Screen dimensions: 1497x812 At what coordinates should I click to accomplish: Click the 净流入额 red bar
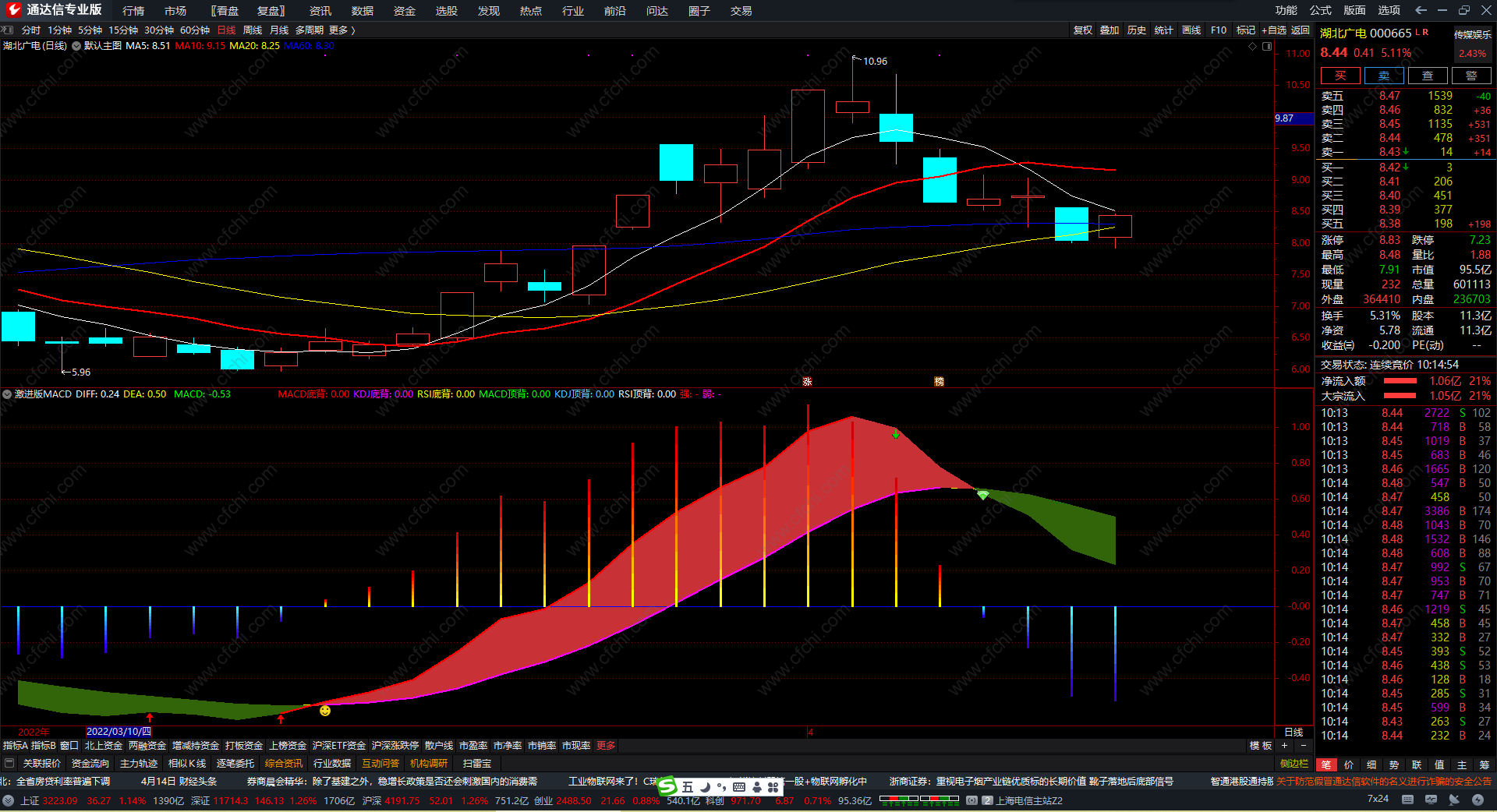[x=1400, y=381]
